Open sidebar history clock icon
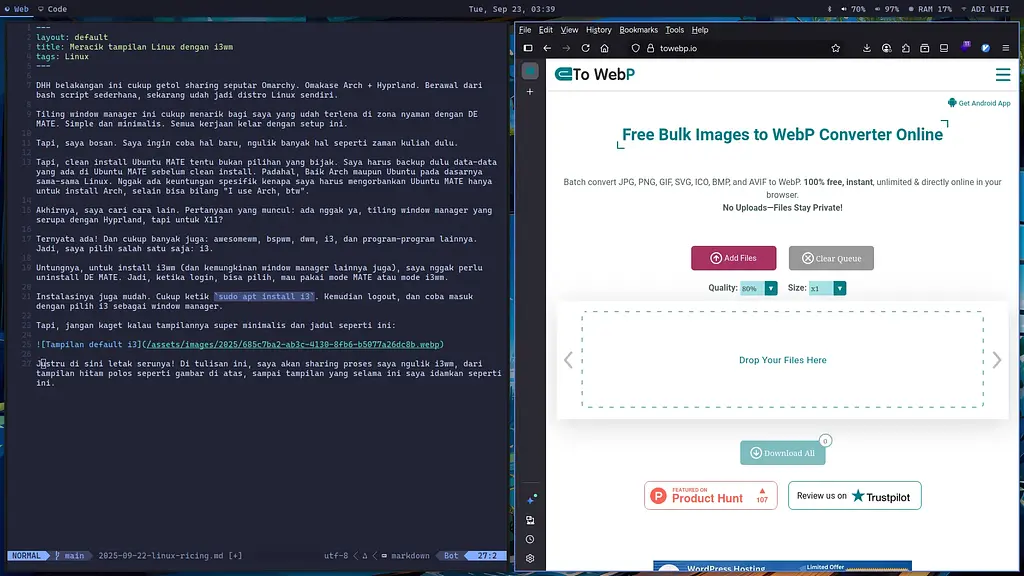1024x576 pixels. click(530, 539)
